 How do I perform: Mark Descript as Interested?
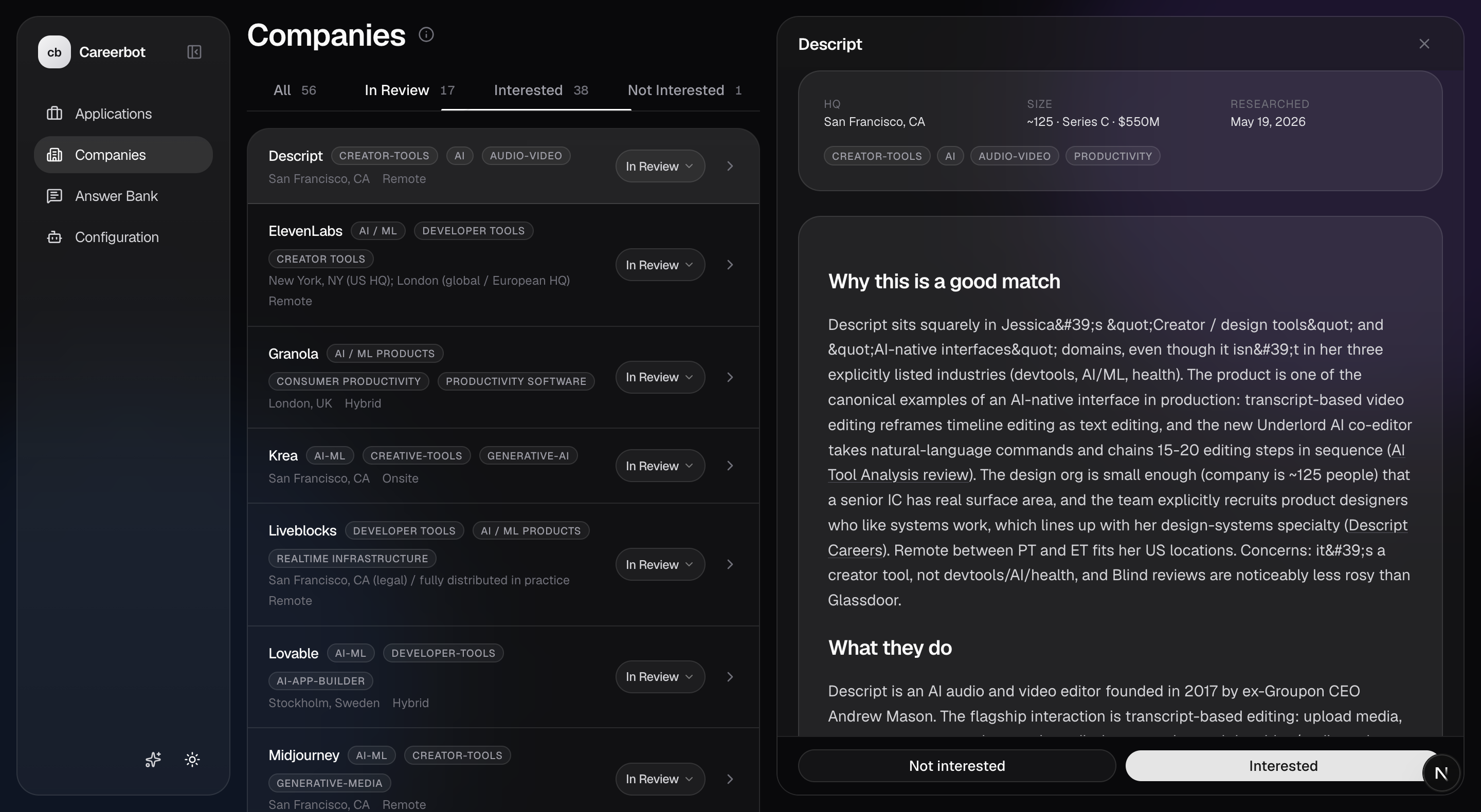(x=1283, y=766)
